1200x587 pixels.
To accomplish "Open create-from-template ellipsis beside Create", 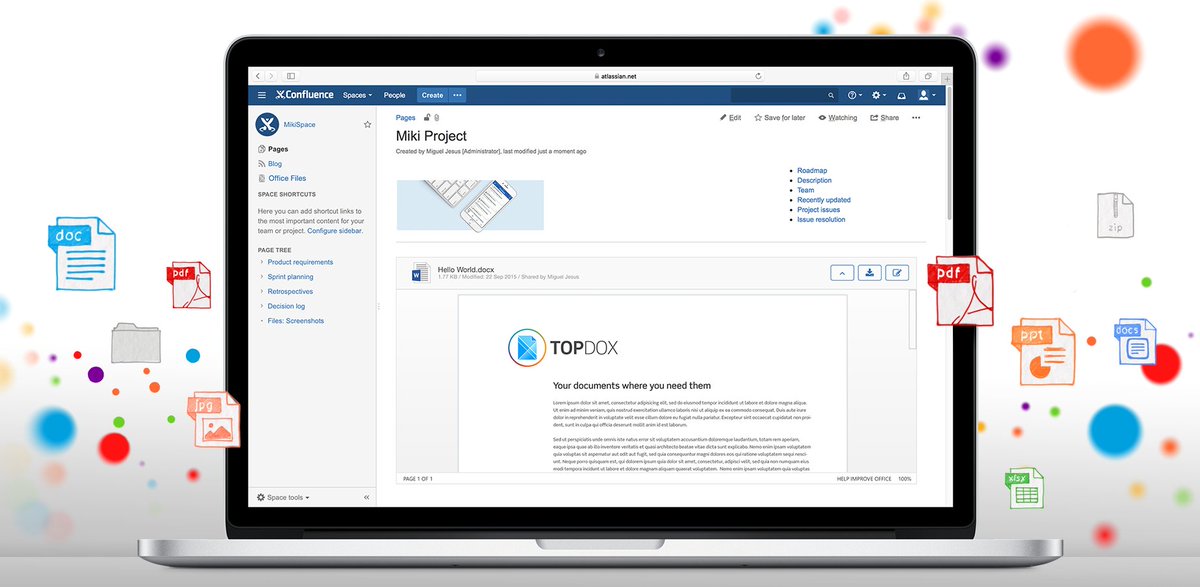I will click(x=457, y=95).
